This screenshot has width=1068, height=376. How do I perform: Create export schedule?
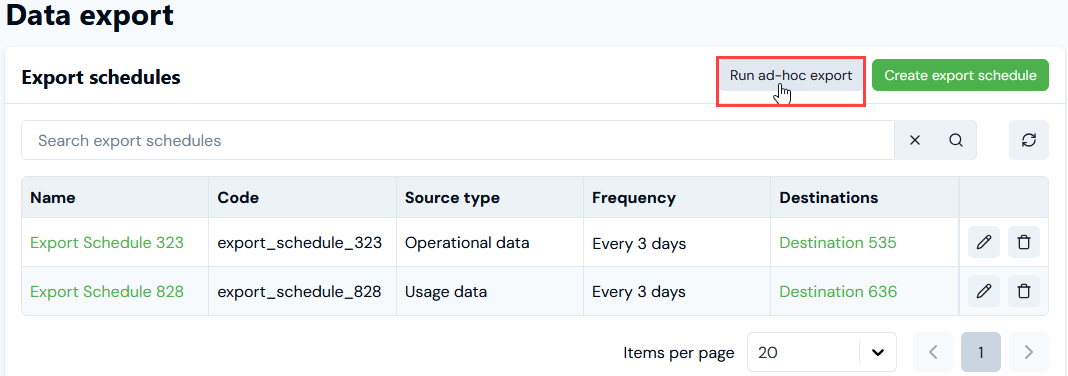coord(960,76)
